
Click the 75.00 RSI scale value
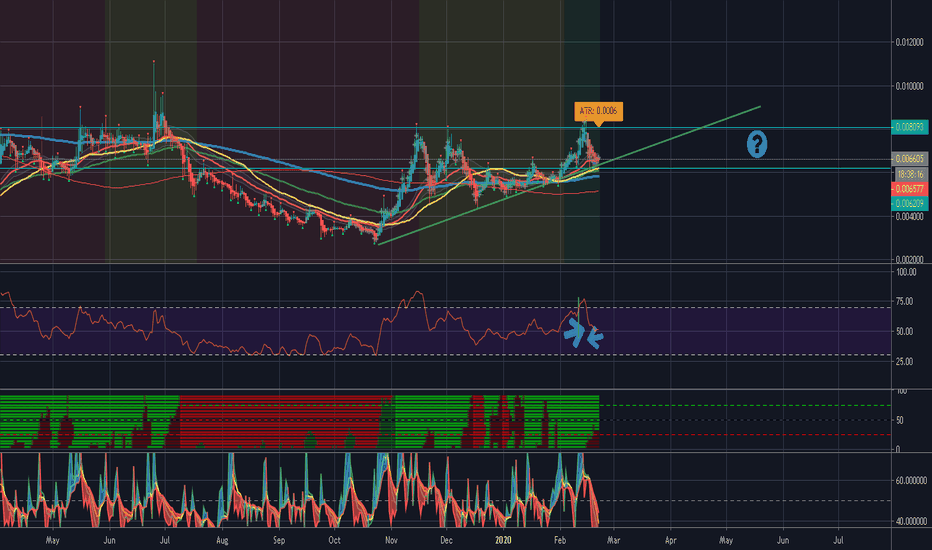pos(905,302)
